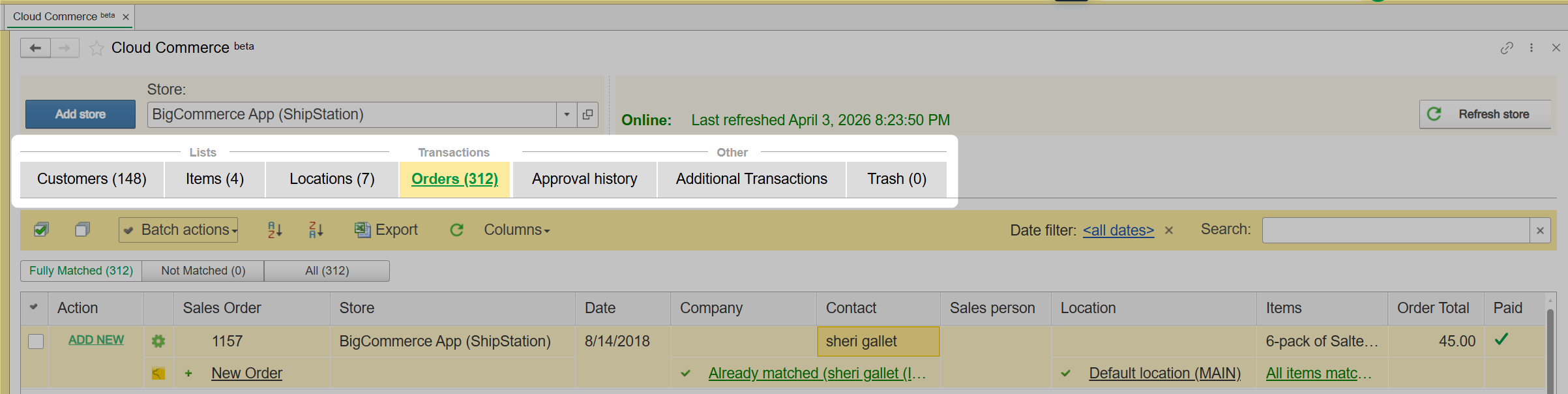Viewport: 1568px width, 394px height.
Task: Click into the Search input field
Action: 1395,230
